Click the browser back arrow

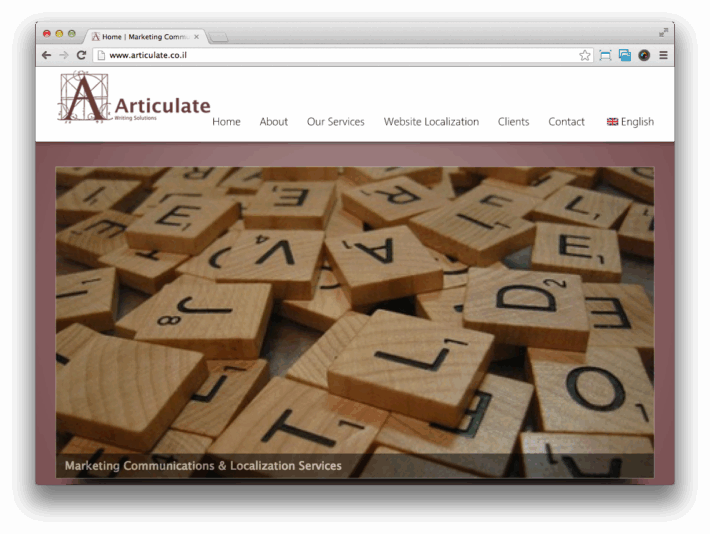click(x=46, y=55)
